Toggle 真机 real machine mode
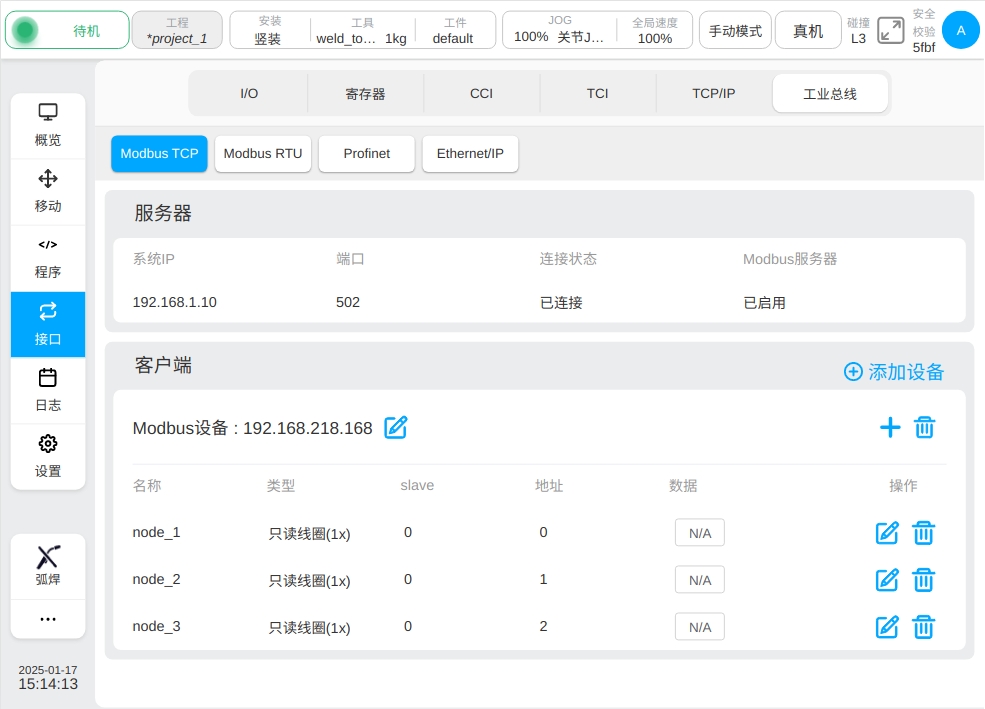This screenshot has height=709, width=985. point(808,31)
